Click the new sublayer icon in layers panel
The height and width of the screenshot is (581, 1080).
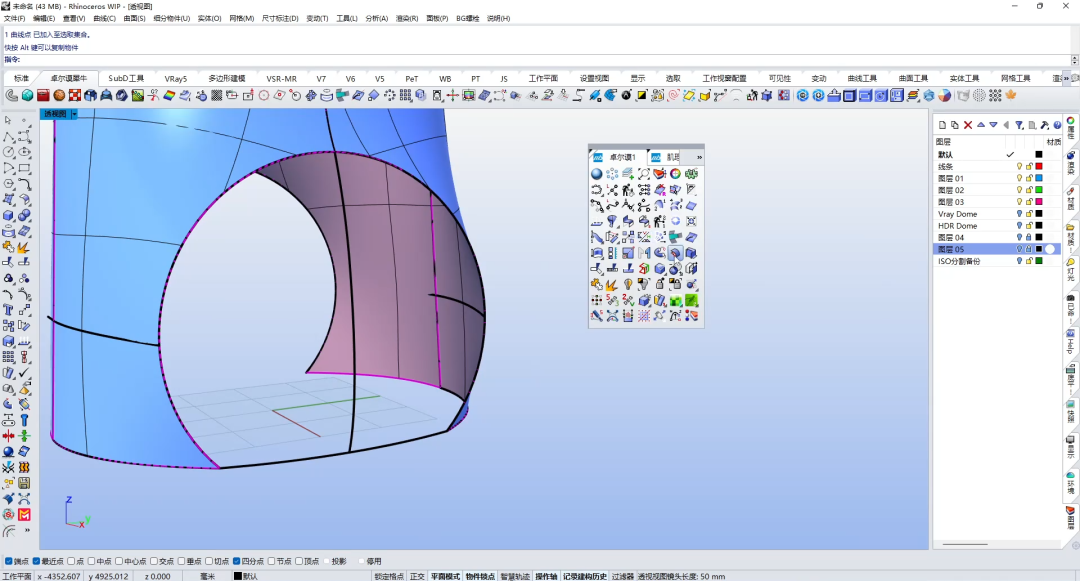coord(955,125)
